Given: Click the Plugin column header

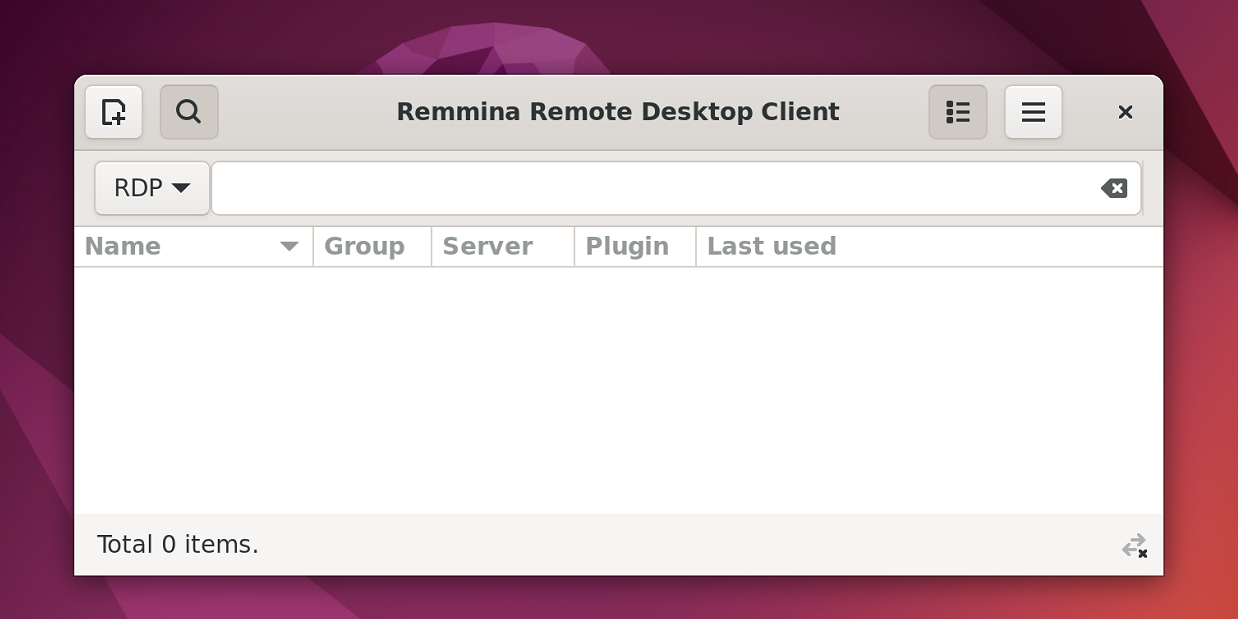Looking at the screenshot, I should pyautogui.click(x=628, y=246).
